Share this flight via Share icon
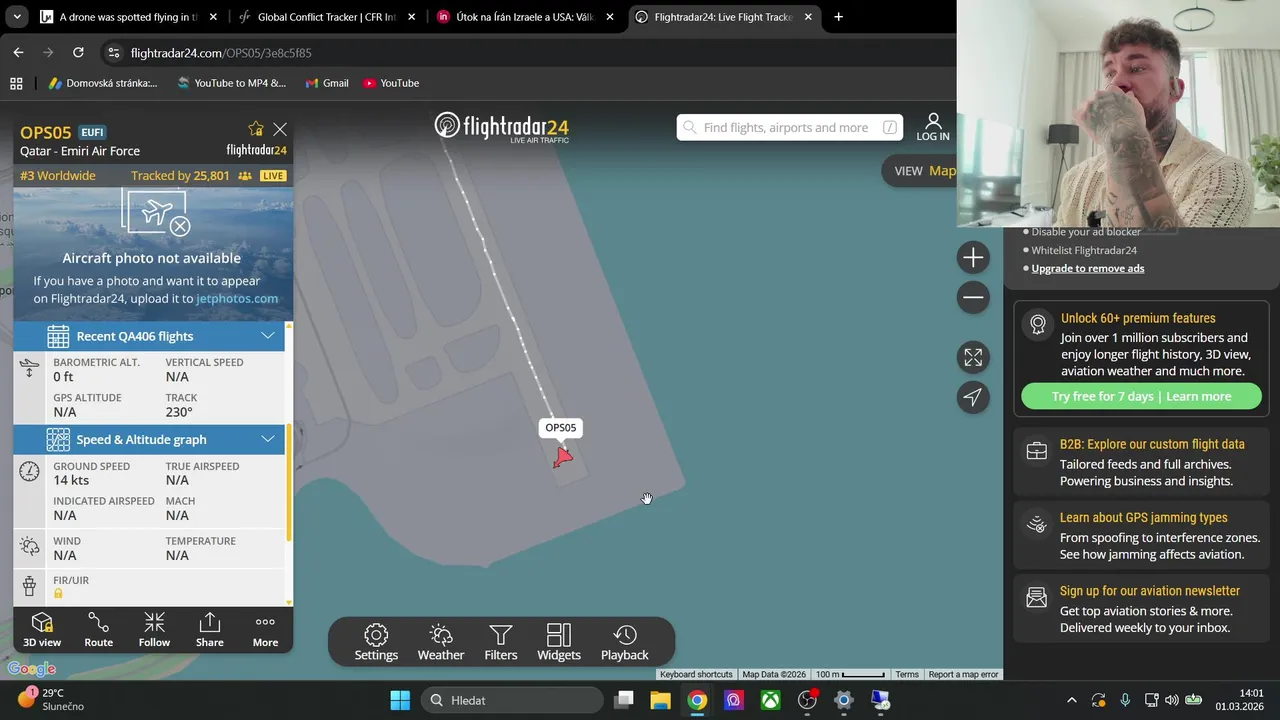This screenshot has height=720, width=1280. (x=210, y=630)
